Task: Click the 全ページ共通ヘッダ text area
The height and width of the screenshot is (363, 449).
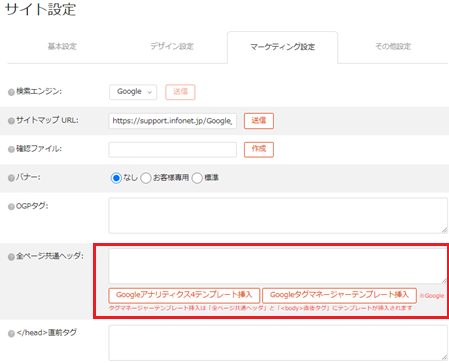Action: tap(278, 266)
